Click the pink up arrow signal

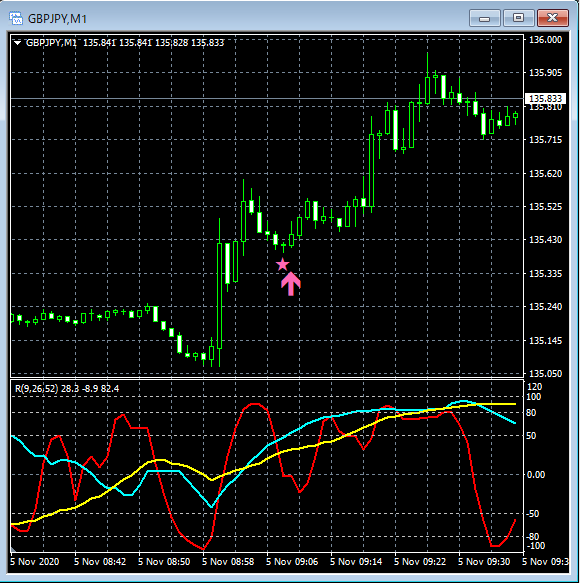[x=291, y=284]
